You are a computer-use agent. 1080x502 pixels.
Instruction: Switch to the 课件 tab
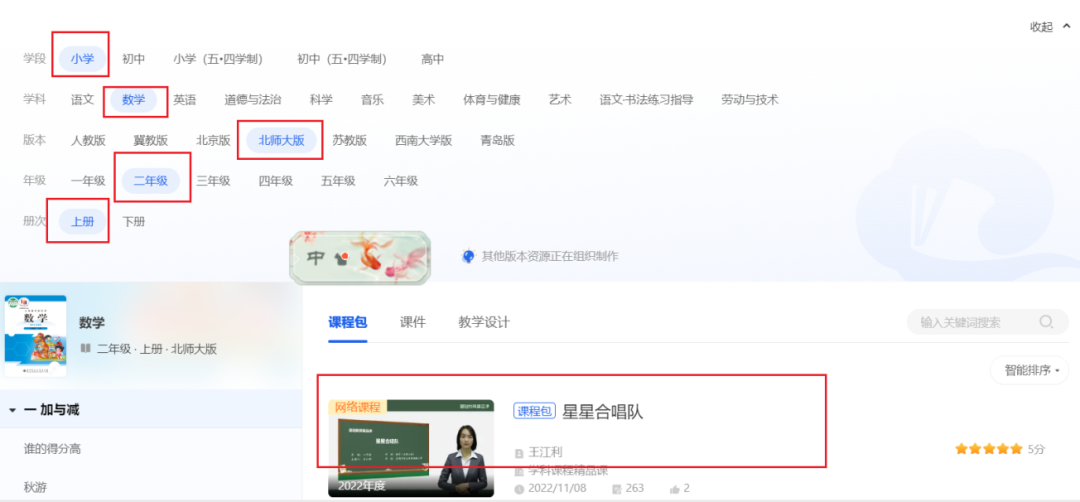[412, 322]
